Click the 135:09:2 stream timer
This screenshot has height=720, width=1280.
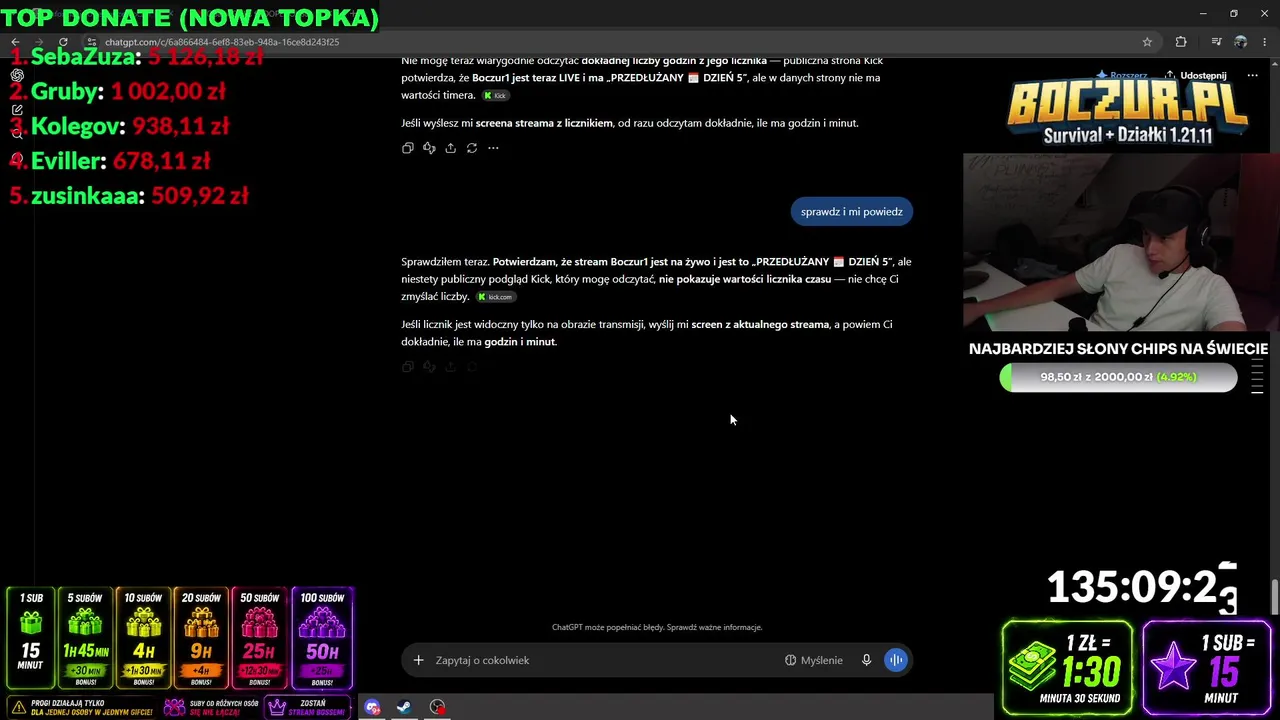(1142, 587)
